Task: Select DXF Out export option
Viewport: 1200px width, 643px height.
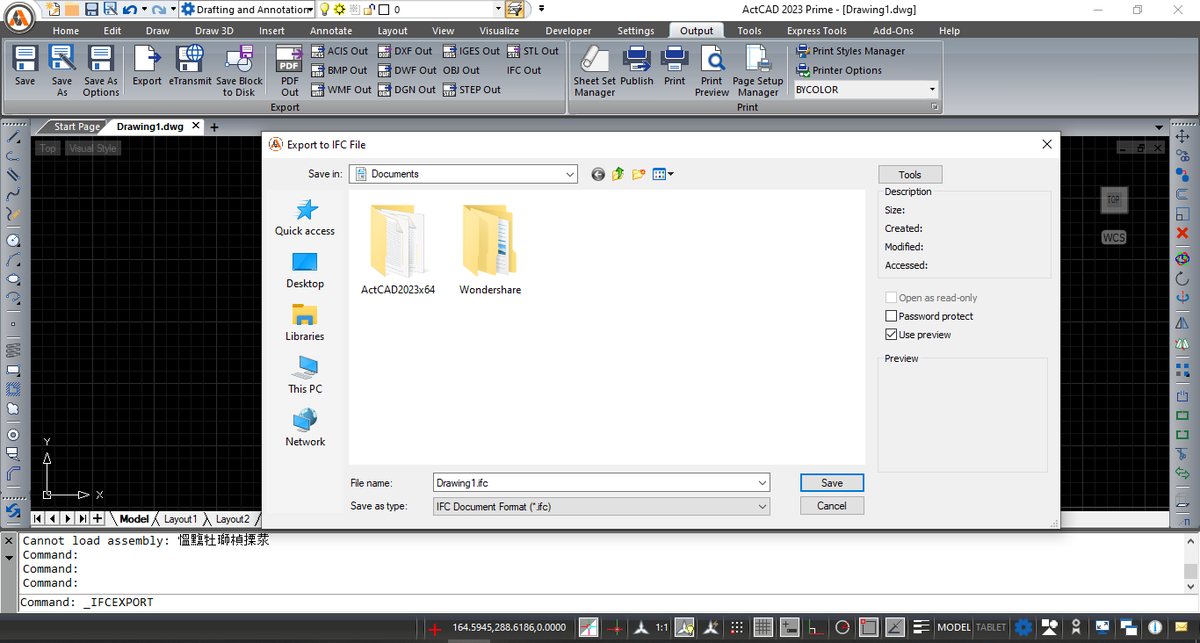Action: tap(405, 51)
